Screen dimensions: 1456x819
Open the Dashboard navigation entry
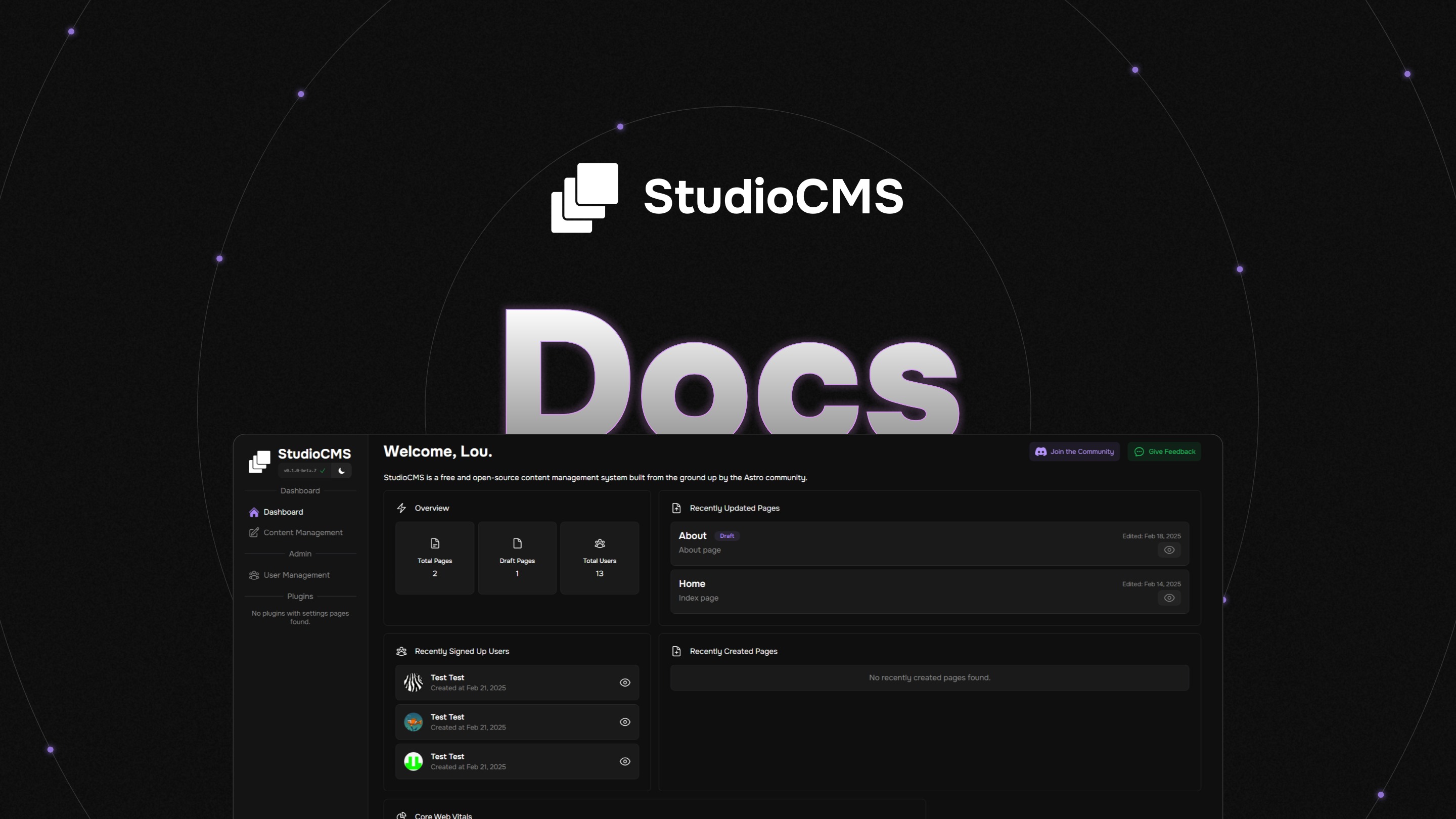(x=283, y=512)
